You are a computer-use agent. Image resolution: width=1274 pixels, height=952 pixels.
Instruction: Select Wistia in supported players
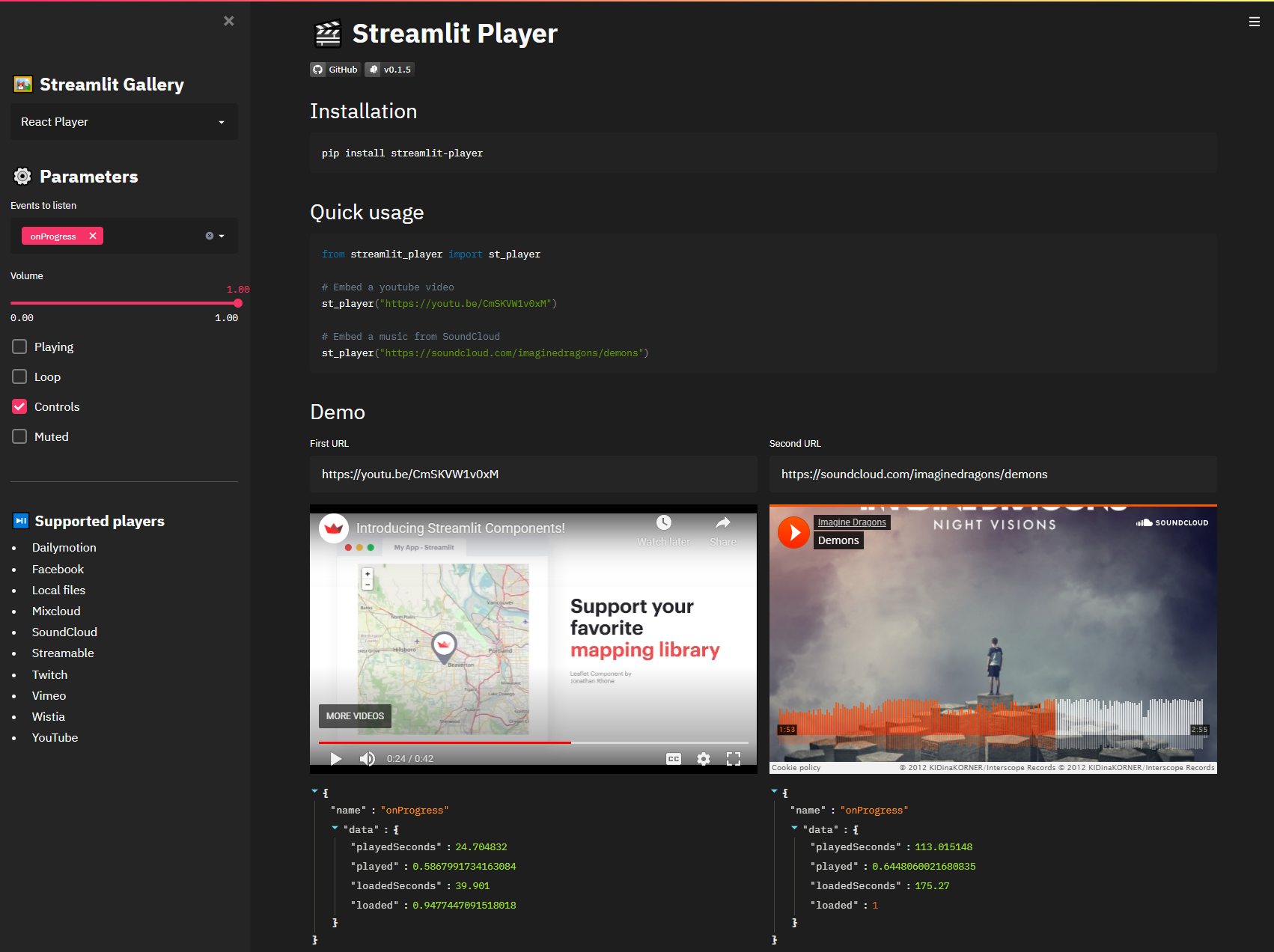pos(48,717)
